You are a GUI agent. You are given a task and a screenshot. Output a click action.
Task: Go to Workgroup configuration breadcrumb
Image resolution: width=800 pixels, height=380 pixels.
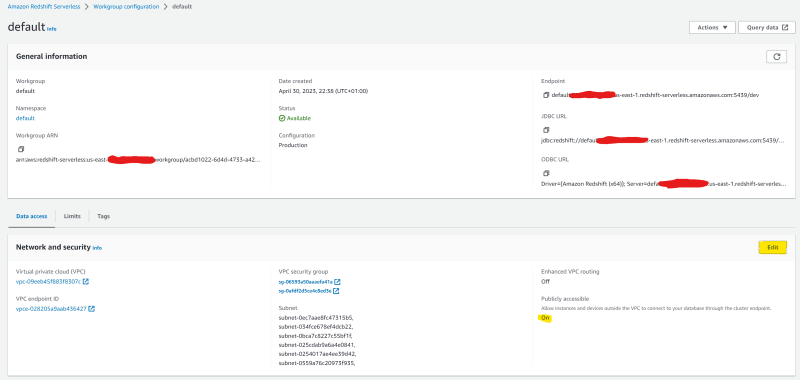coord(126,7)
